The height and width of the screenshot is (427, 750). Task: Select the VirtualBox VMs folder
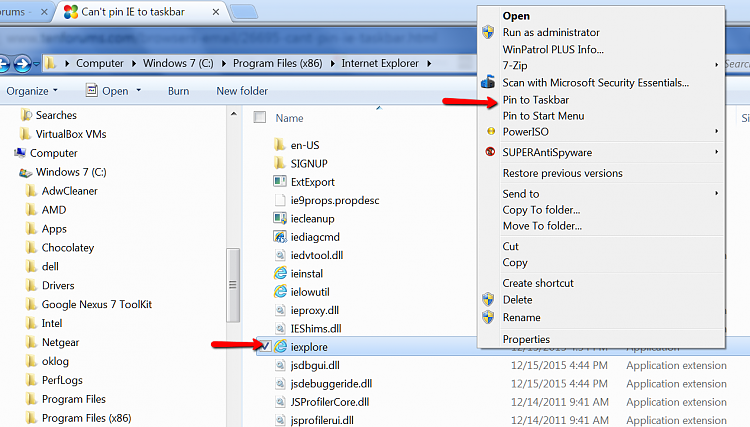click(71, 134)
